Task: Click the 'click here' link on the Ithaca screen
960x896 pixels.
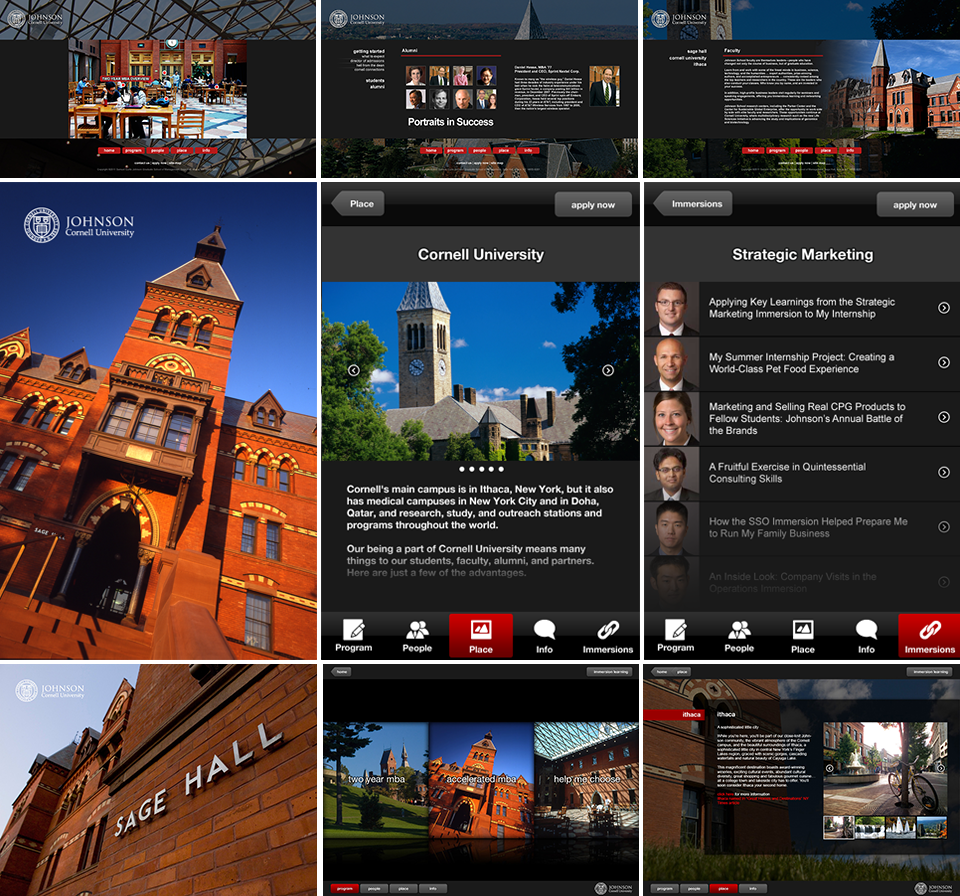Action: point(725,794)
